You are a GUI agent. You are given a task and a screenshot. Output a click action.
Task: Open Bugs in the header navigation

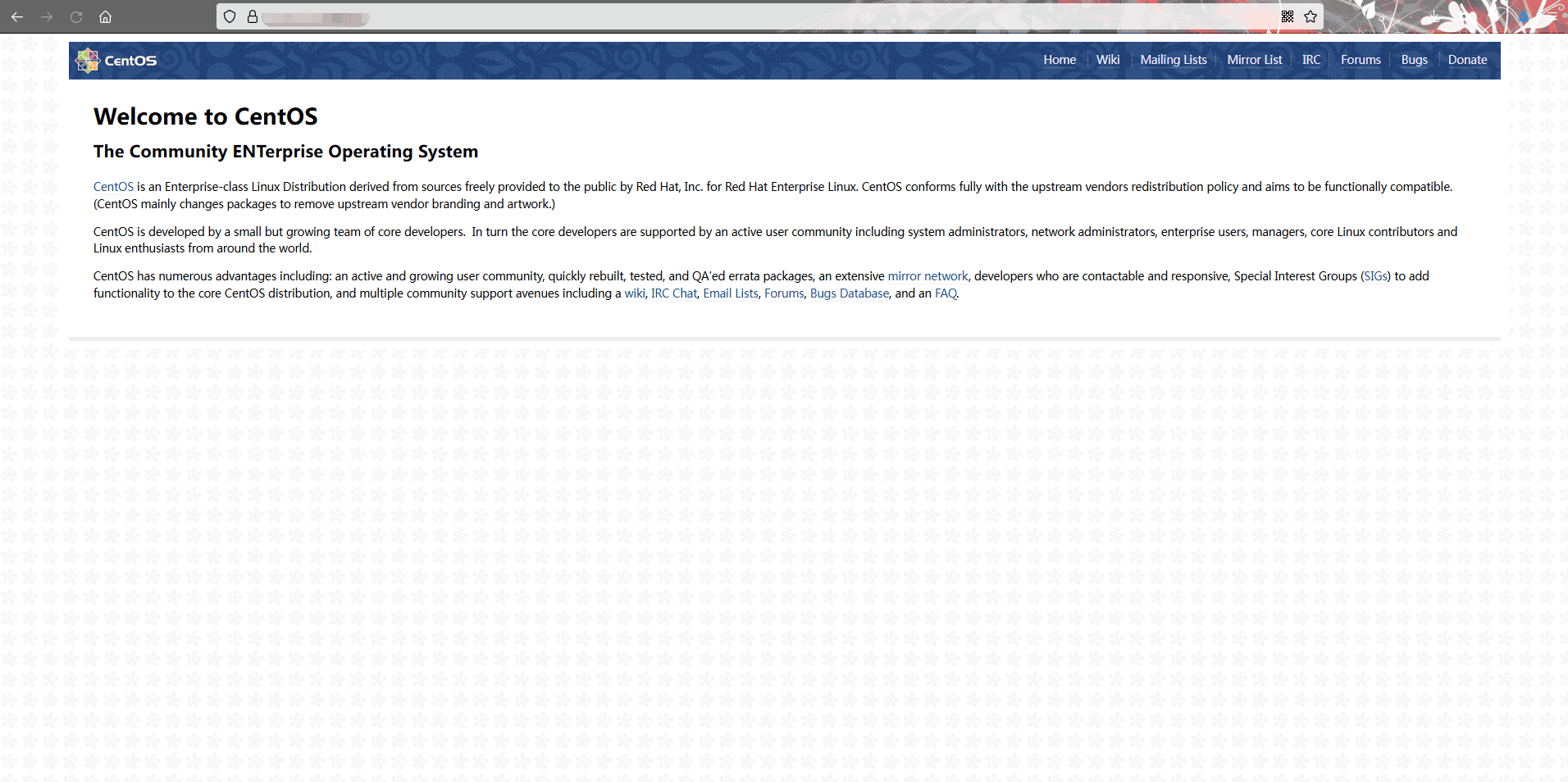coord(1415,60)
